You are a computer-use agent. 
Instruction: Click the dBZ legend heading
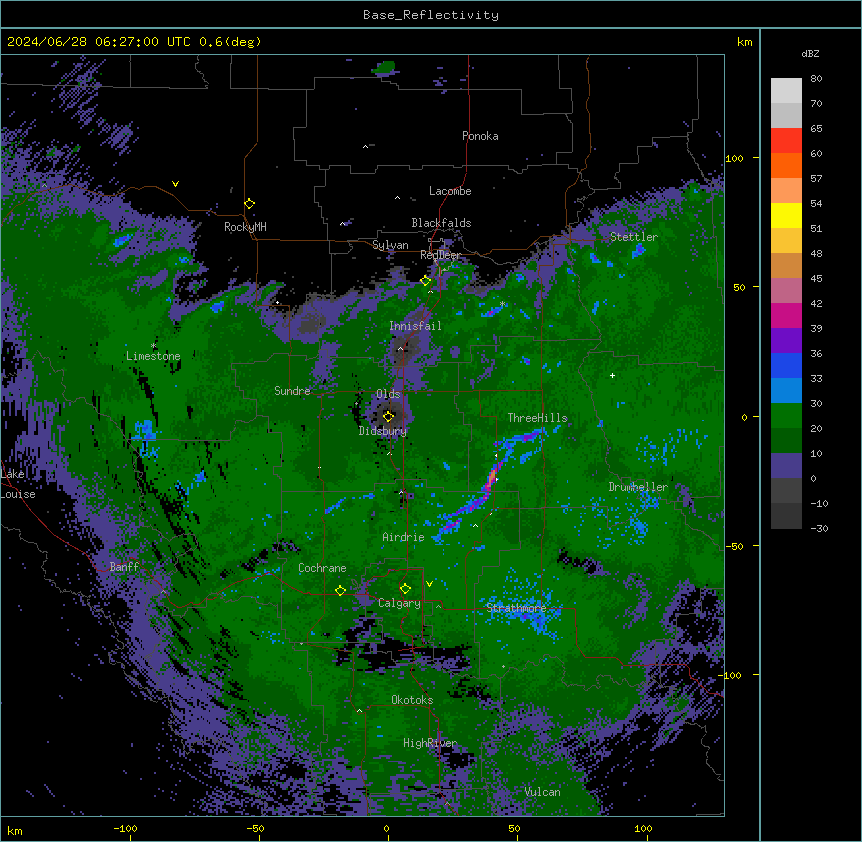[x=810, y=53]
